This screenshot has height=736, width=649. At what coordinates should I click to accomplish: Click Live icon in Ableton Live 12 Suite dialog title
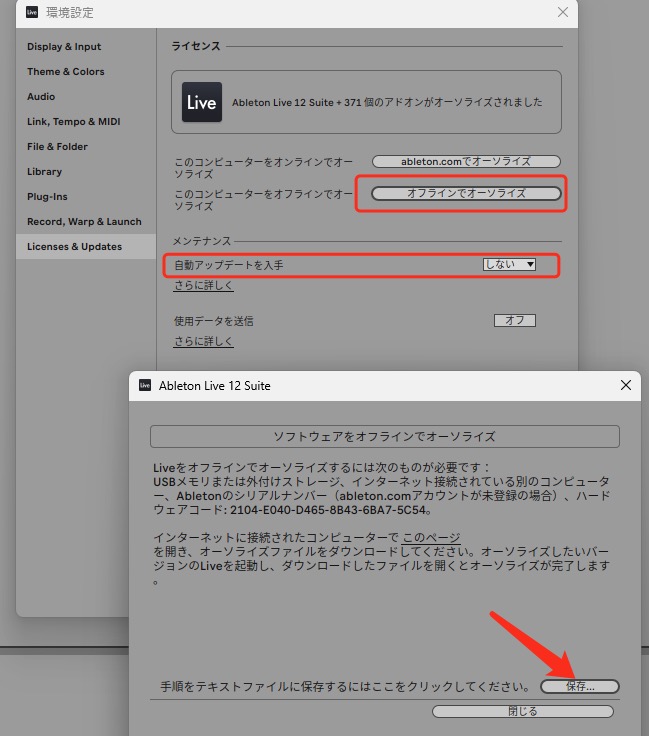pyautogui.click(x=145, y=385)
